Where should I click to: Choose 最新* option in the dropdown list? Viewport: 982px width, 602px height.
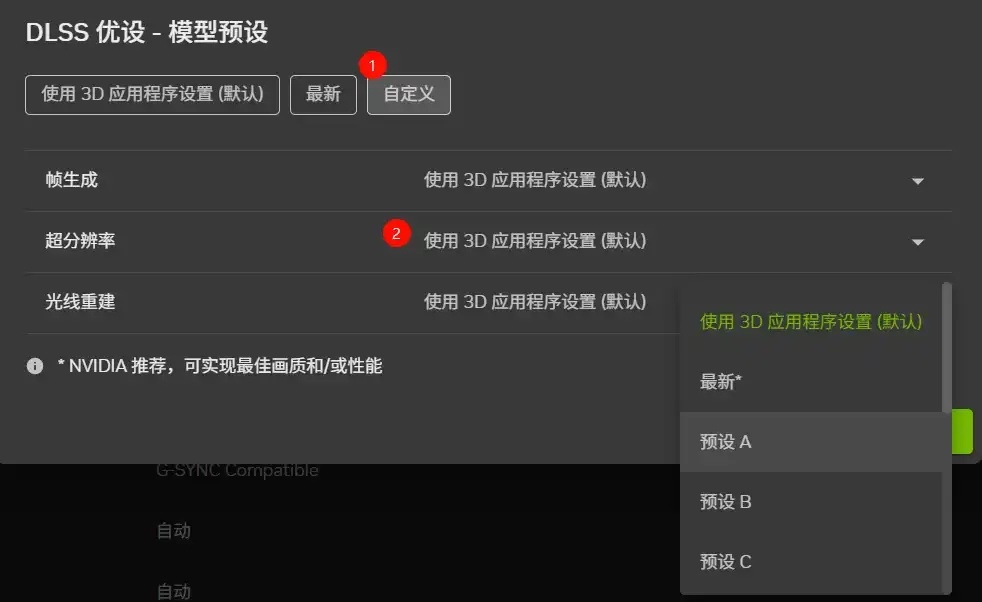pos(811,381)
